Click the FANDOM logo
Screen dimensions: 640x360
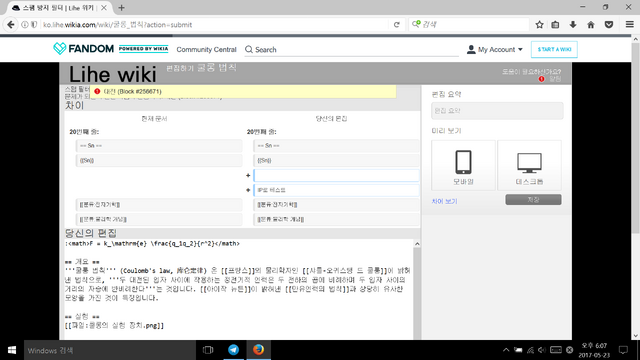(83, 49)
